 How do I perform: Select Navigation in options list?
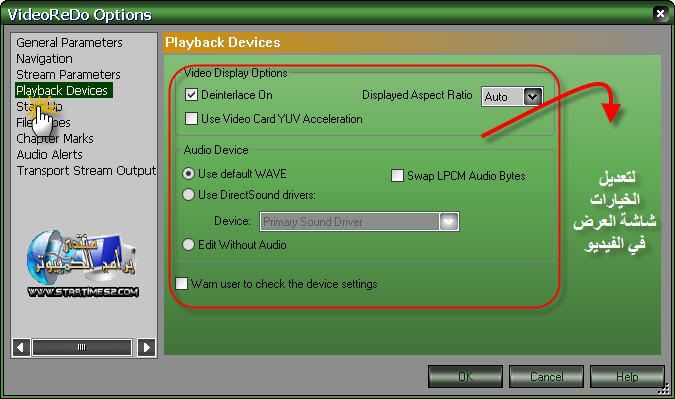(44, 59)
